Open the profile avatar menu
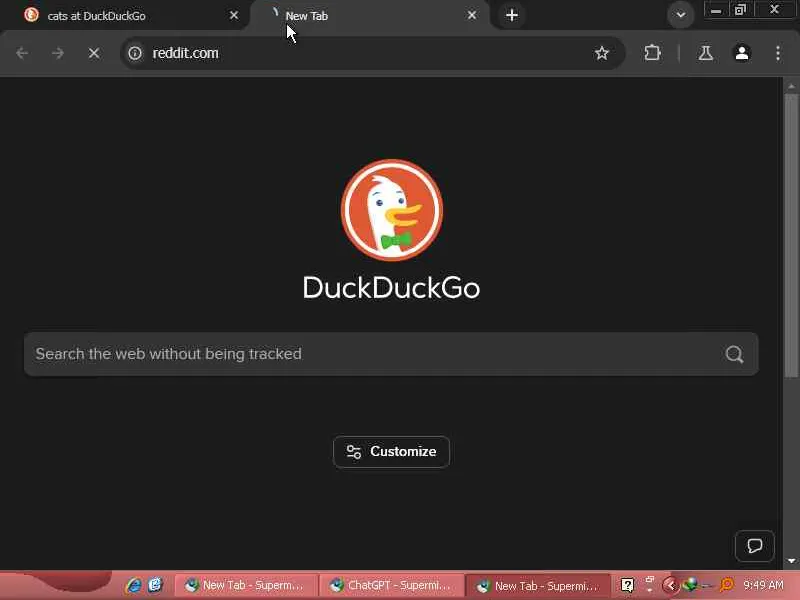Viewport: 800px width, 600px height. [x=742, y=53]
